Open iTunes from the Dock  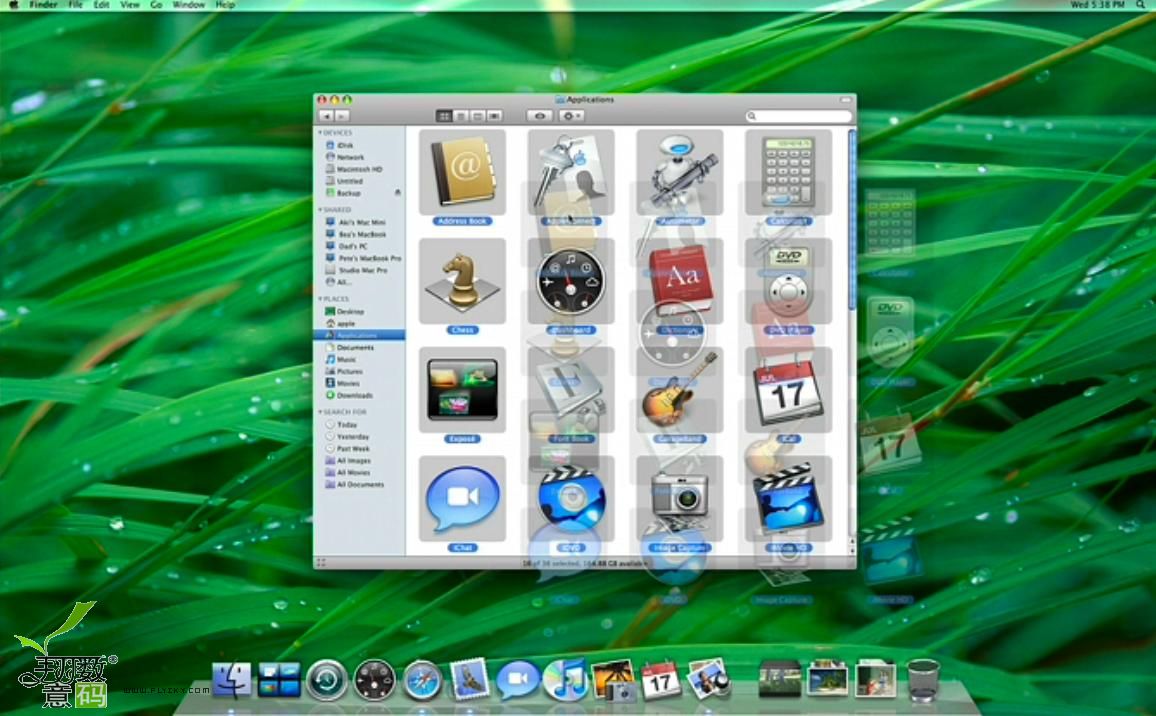point(565,680)
